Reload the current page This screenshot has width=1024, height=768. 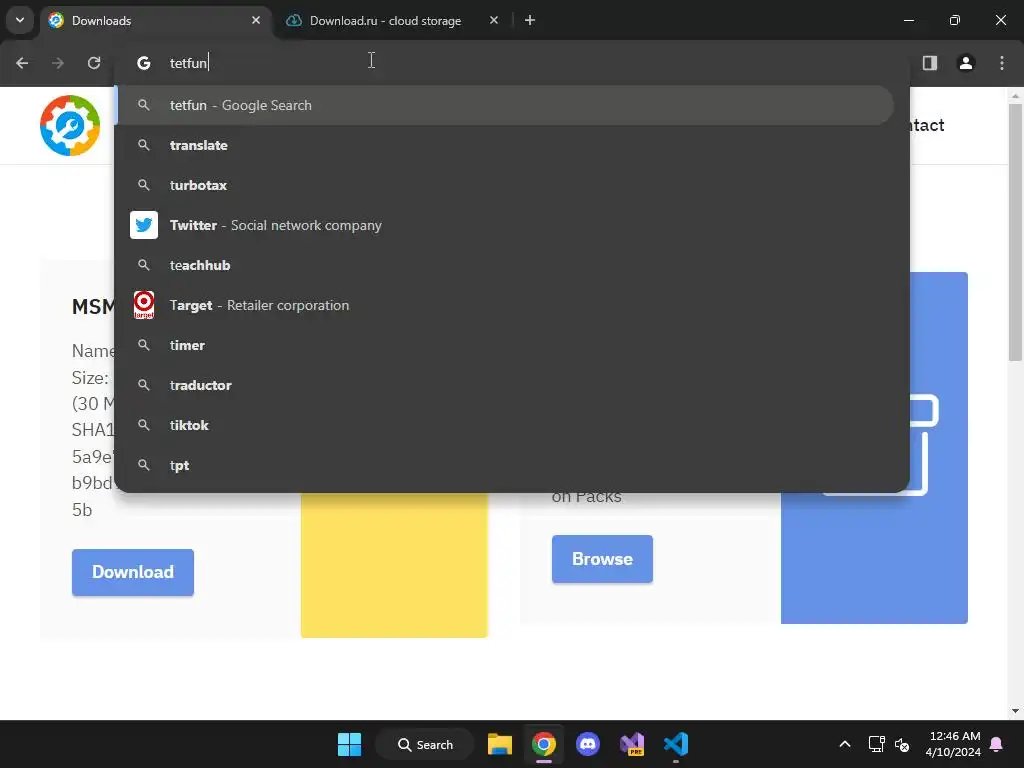(94, 63)
